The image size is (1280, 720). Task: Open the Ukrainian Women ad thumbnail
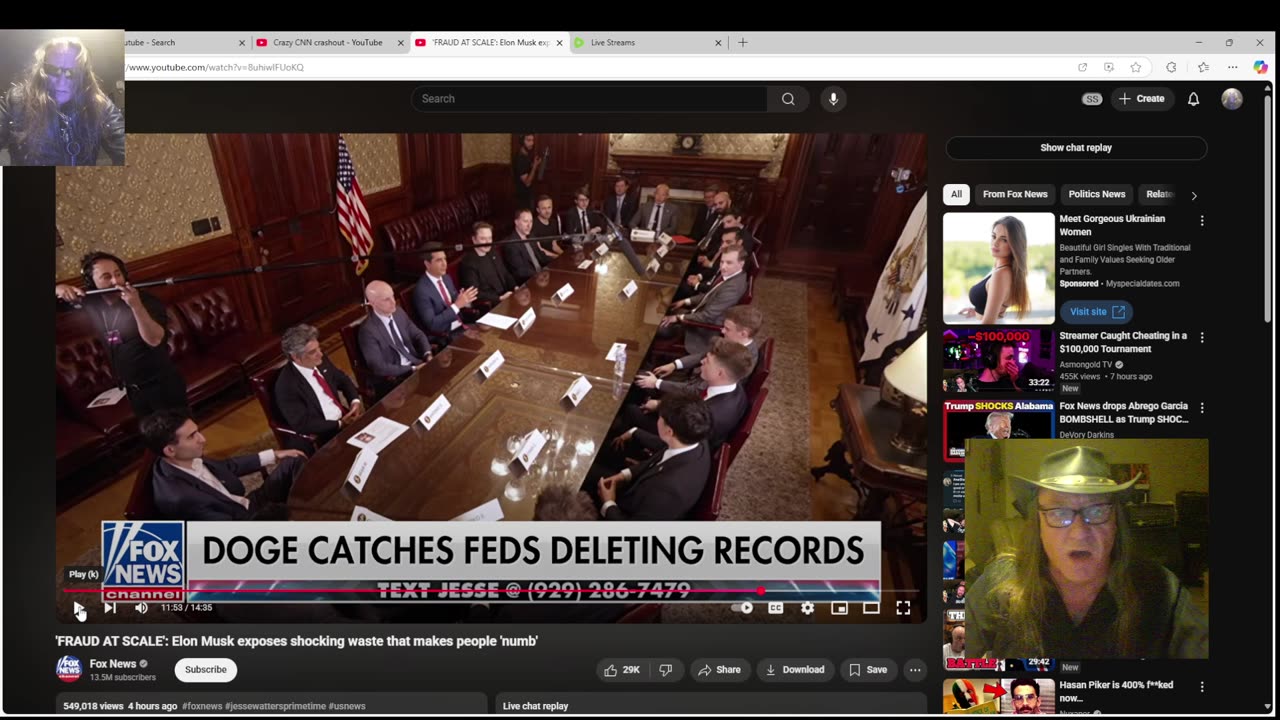(x=999, y=268)
